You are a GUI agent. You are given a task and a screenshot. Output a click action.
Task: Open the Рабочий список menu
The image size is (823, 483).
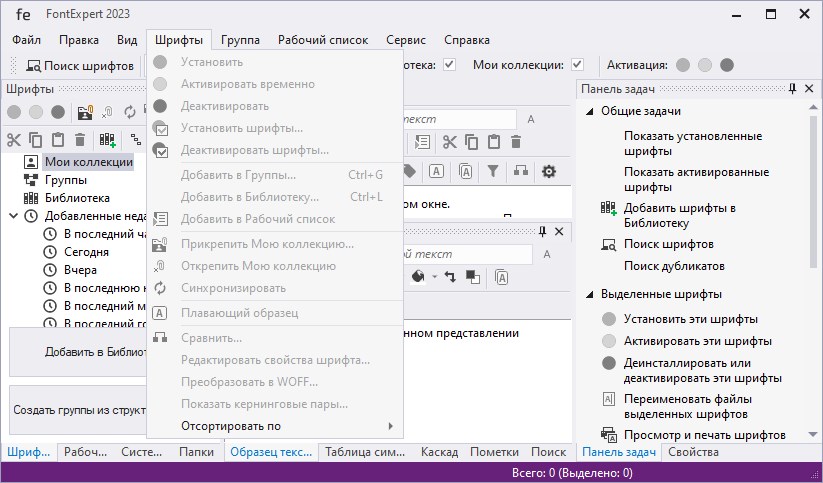point(323,40)
